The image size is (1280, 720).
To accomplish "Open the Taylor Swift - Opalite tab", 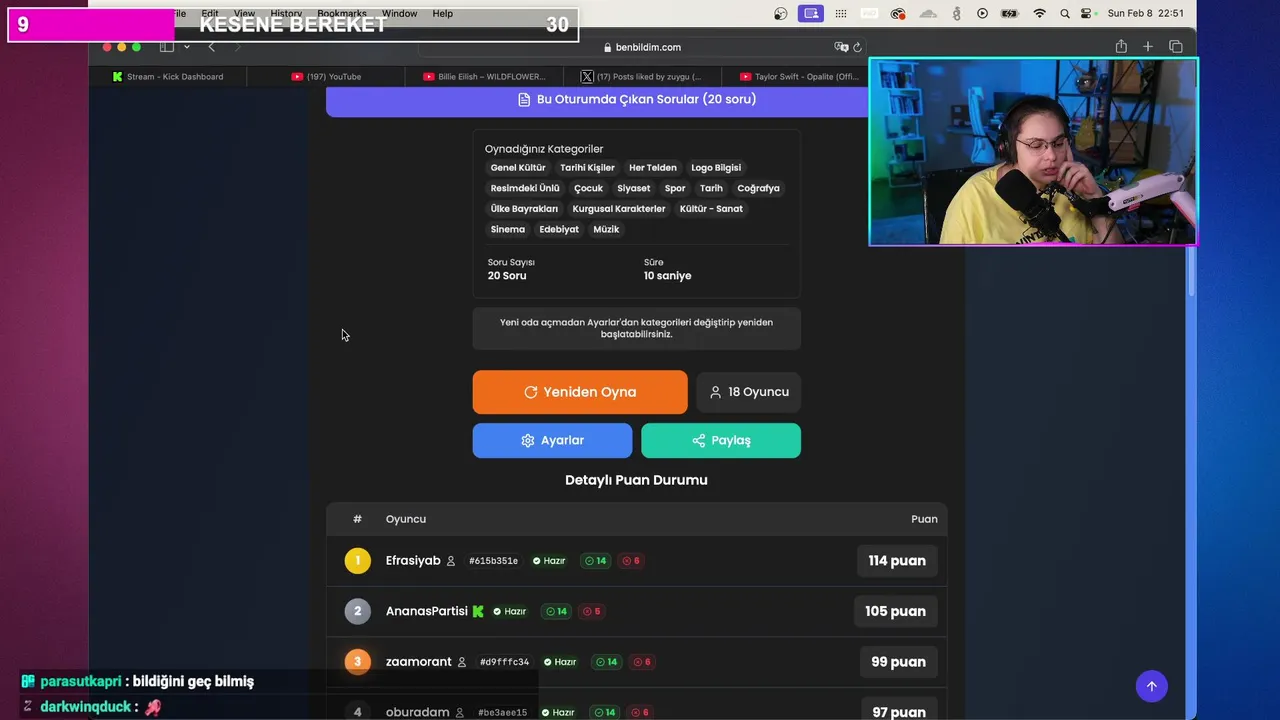I will [799, 76].
